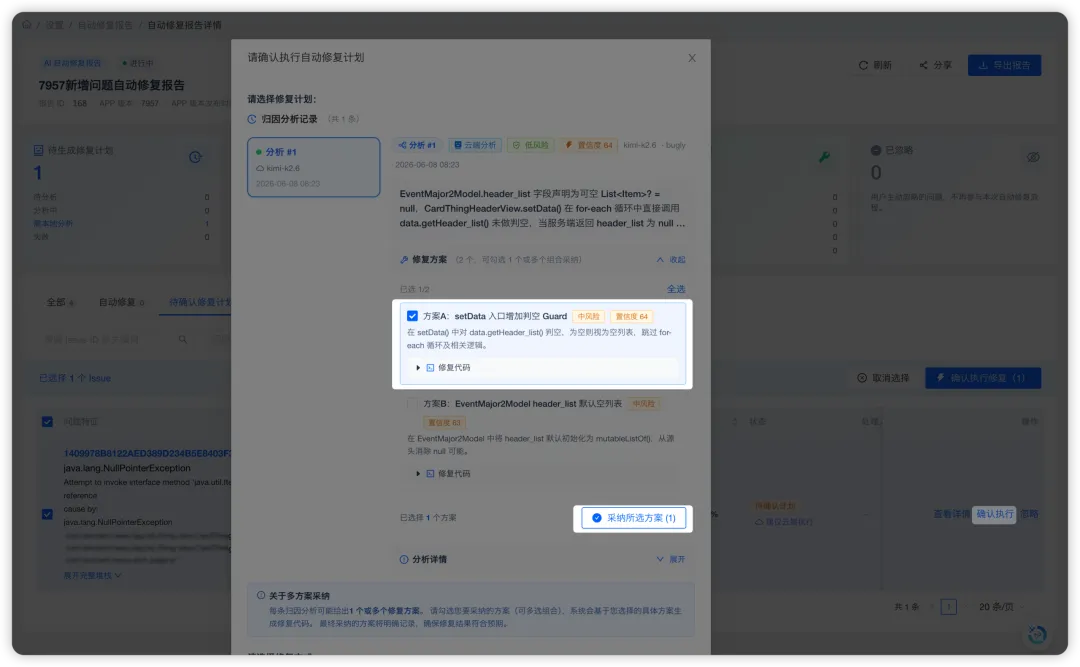Click the assistant floating icon at bottom right
This screenshot has width=1080, height=667.
point(1037,635)
